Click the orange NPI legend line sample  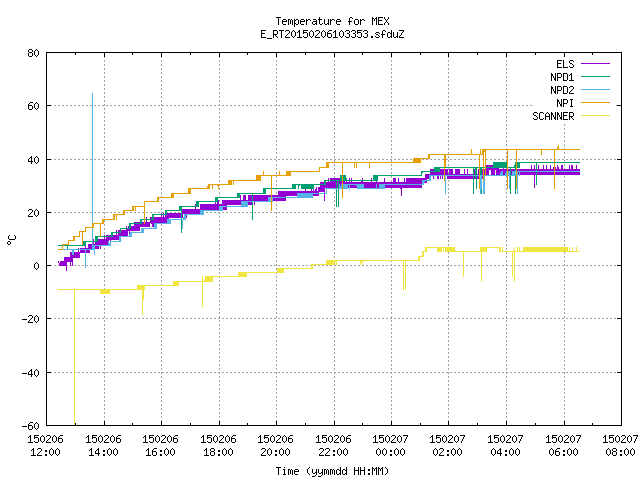[x=596, y=103]
